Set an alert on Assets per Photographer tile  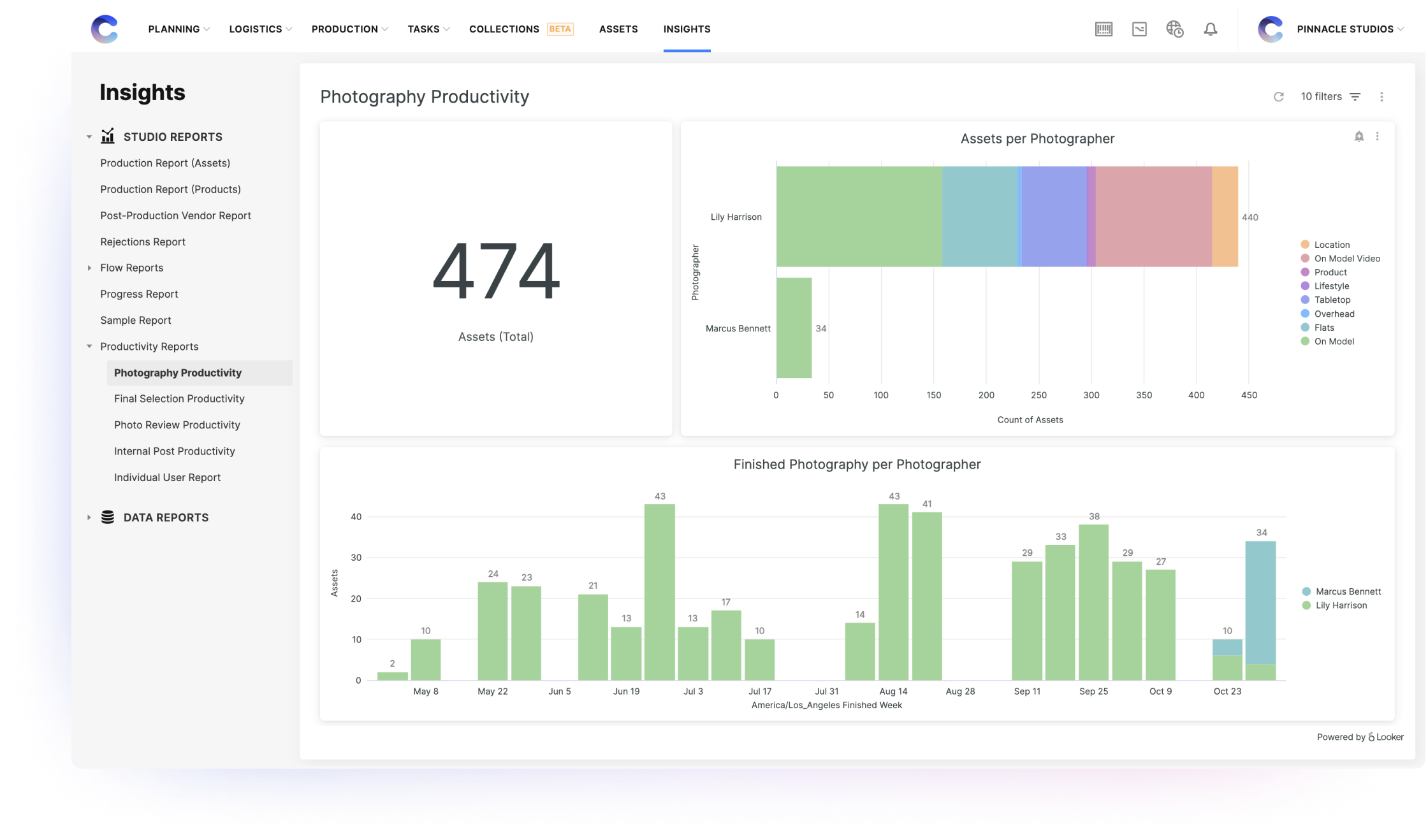(1359, 136)
